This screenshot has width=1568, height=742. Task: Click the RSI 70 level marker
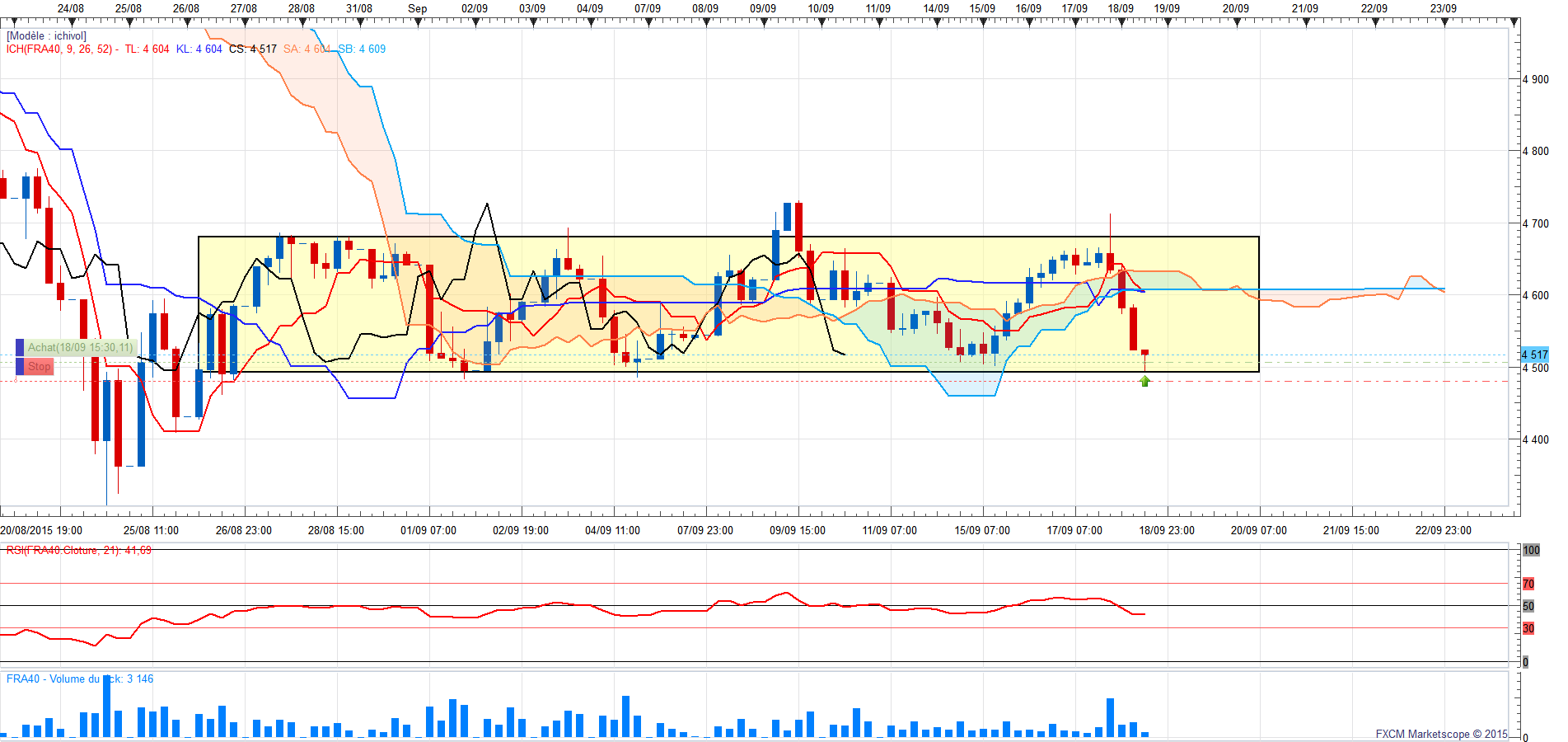pyautogui.click(x=1528, y=584)
